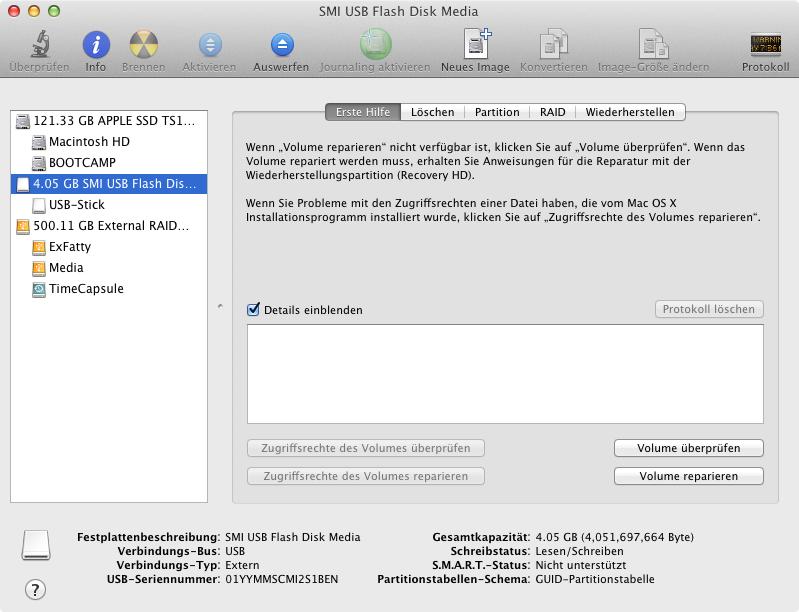The image size is (799, 612).
Task: Select BOOTCAMP in sidebar
Action: click(109, 163)
